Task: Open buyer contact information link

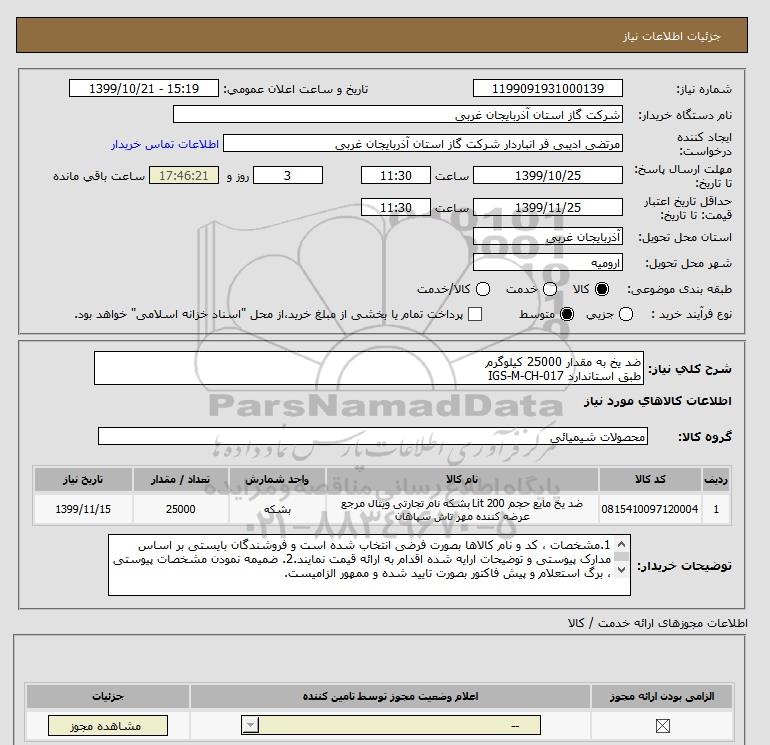Action: pos(165,144)
